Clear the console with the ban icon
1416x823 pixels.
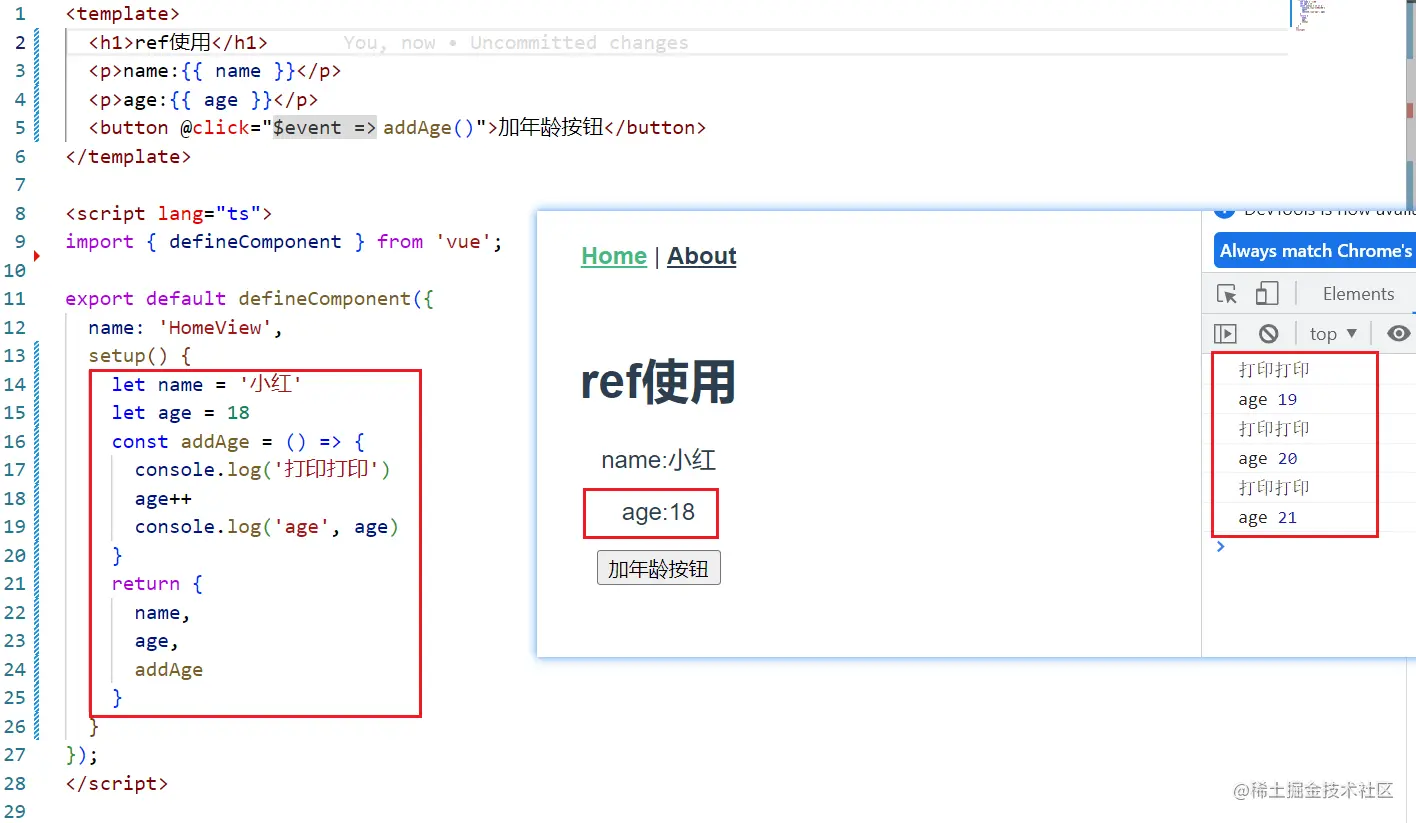[x=1268, y=334]
